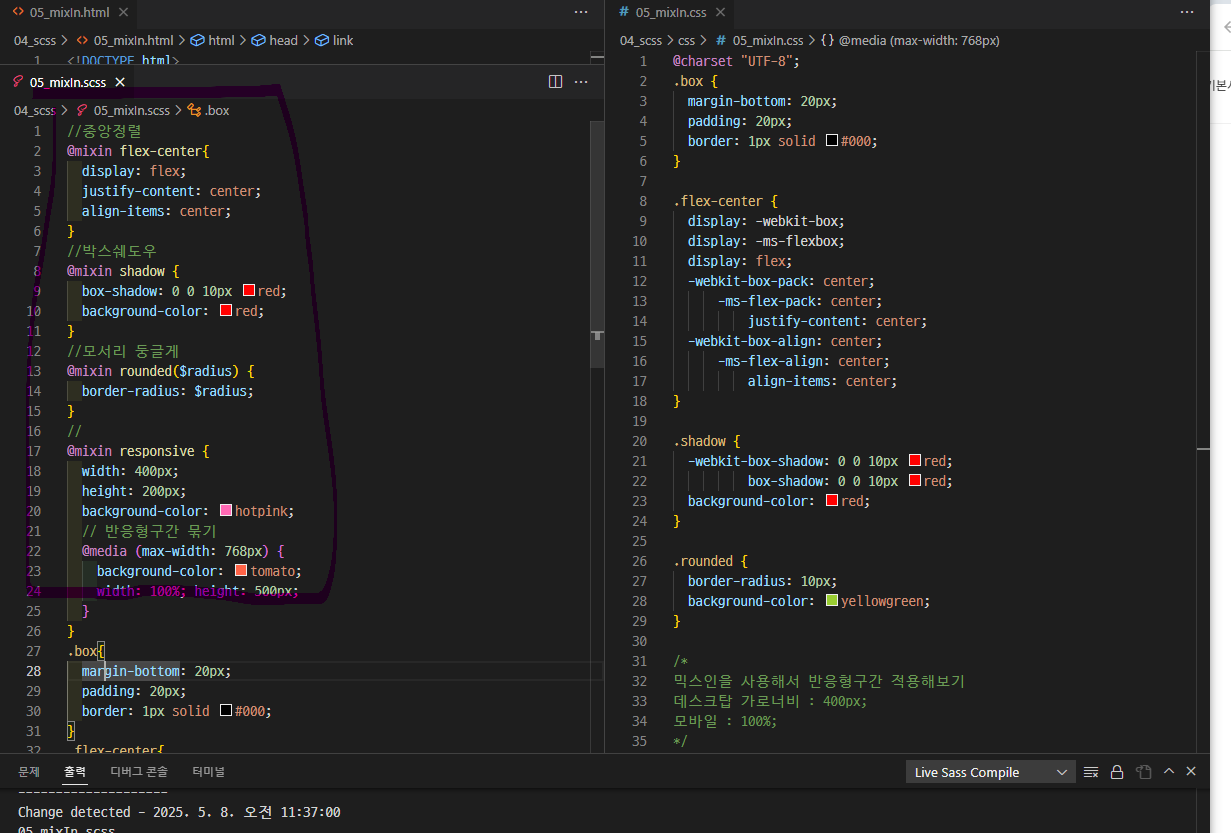Open red swatch on -webkit-box-shadow line
This screenshot has width=1231, height=833.
(915, 461)
